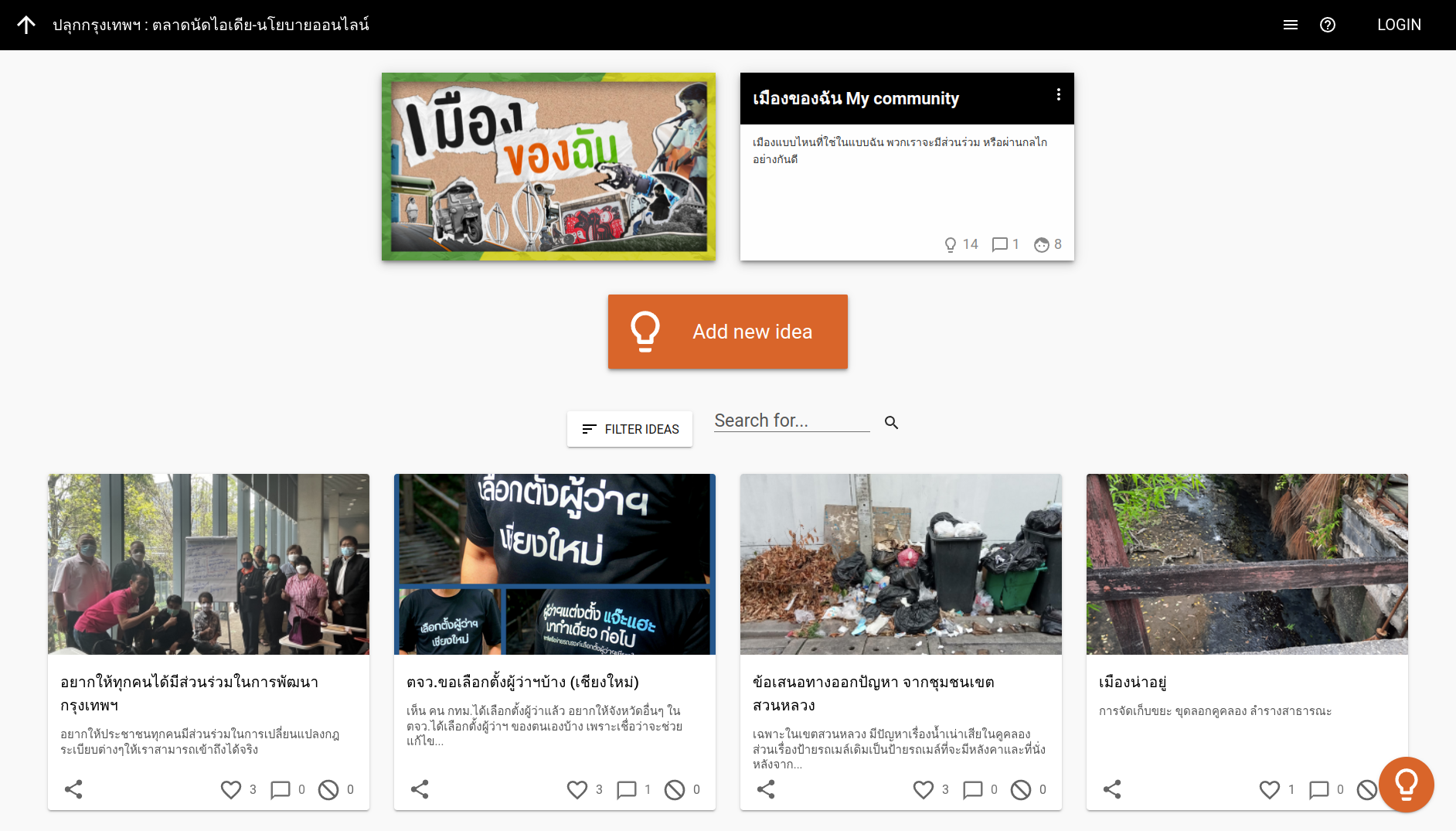
Task: Click the back arrow in header
Action: click(x=26, y=25)
